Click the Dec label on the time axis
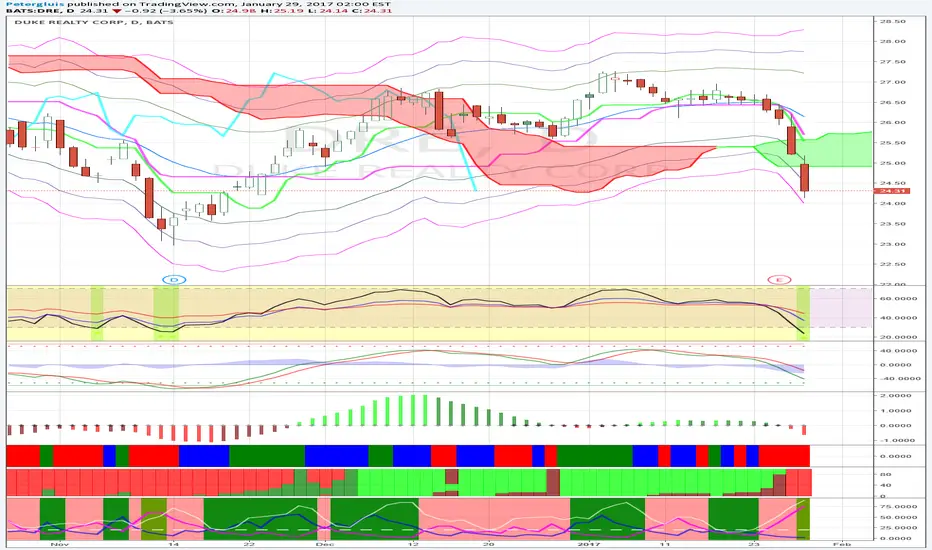Image resolution: width=932 pixels, height=550 pixels. point(325,544)
